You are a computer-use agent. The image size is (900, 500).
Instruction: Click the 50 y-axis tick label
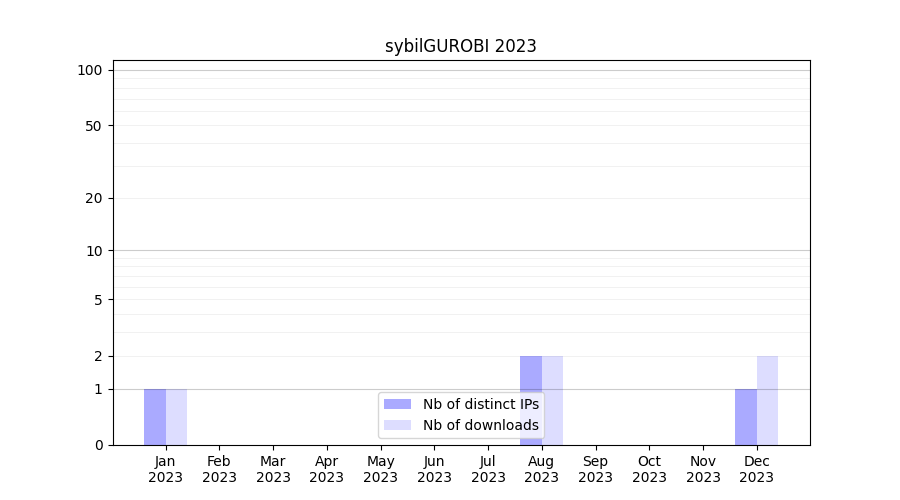pos(93,126)
